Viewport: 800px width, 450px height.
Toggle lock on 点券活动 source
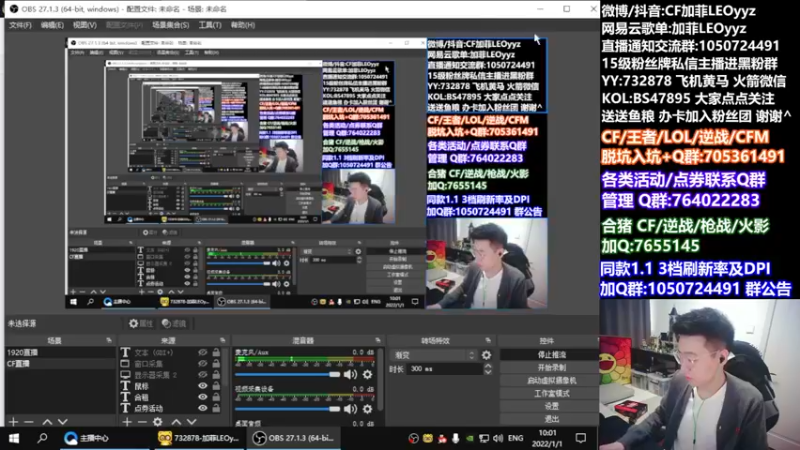coord(216,408)
